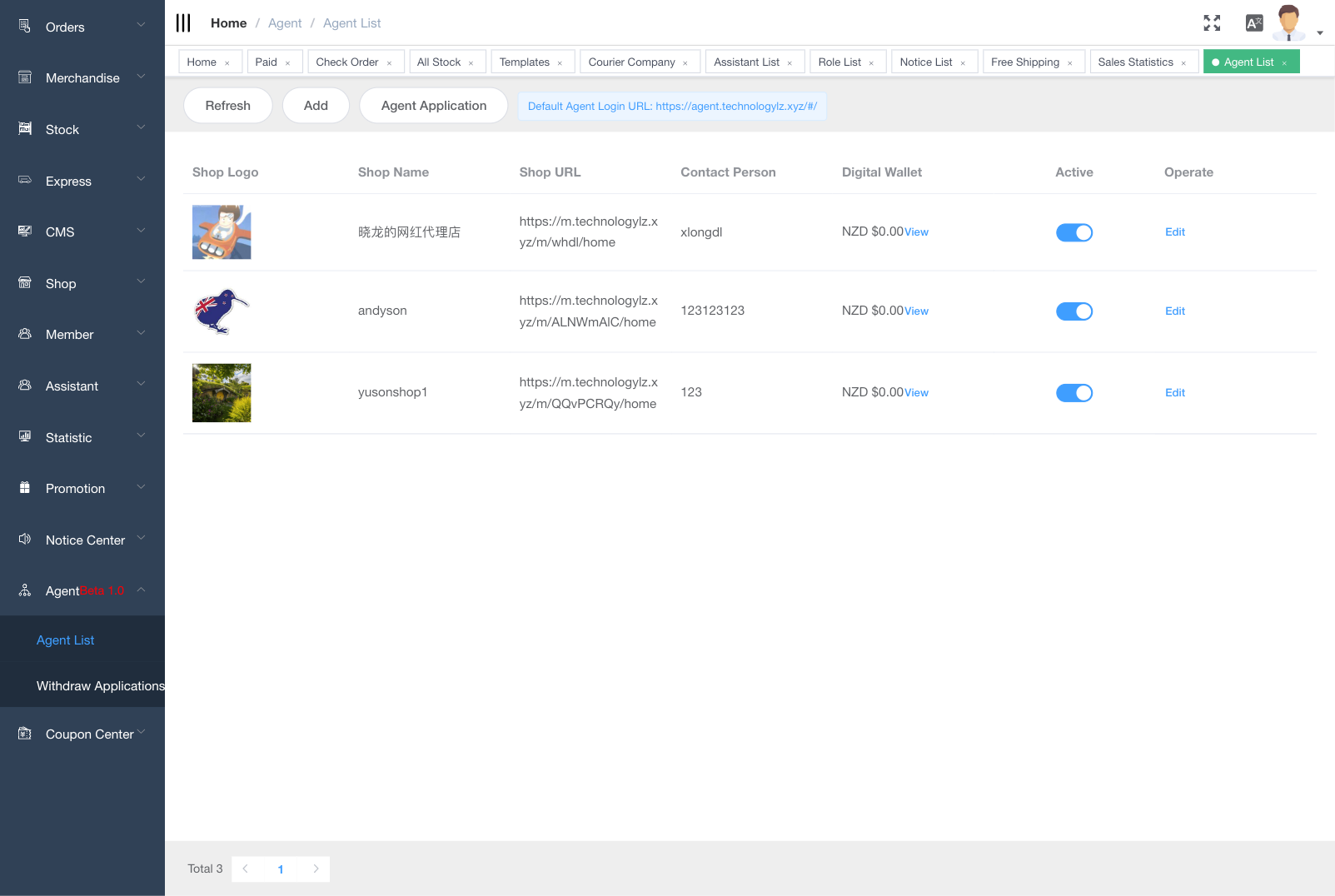Click the fullscreen icon in top bar
Viewport: 1335px width, 896px height.
(x=1212, y=22)
